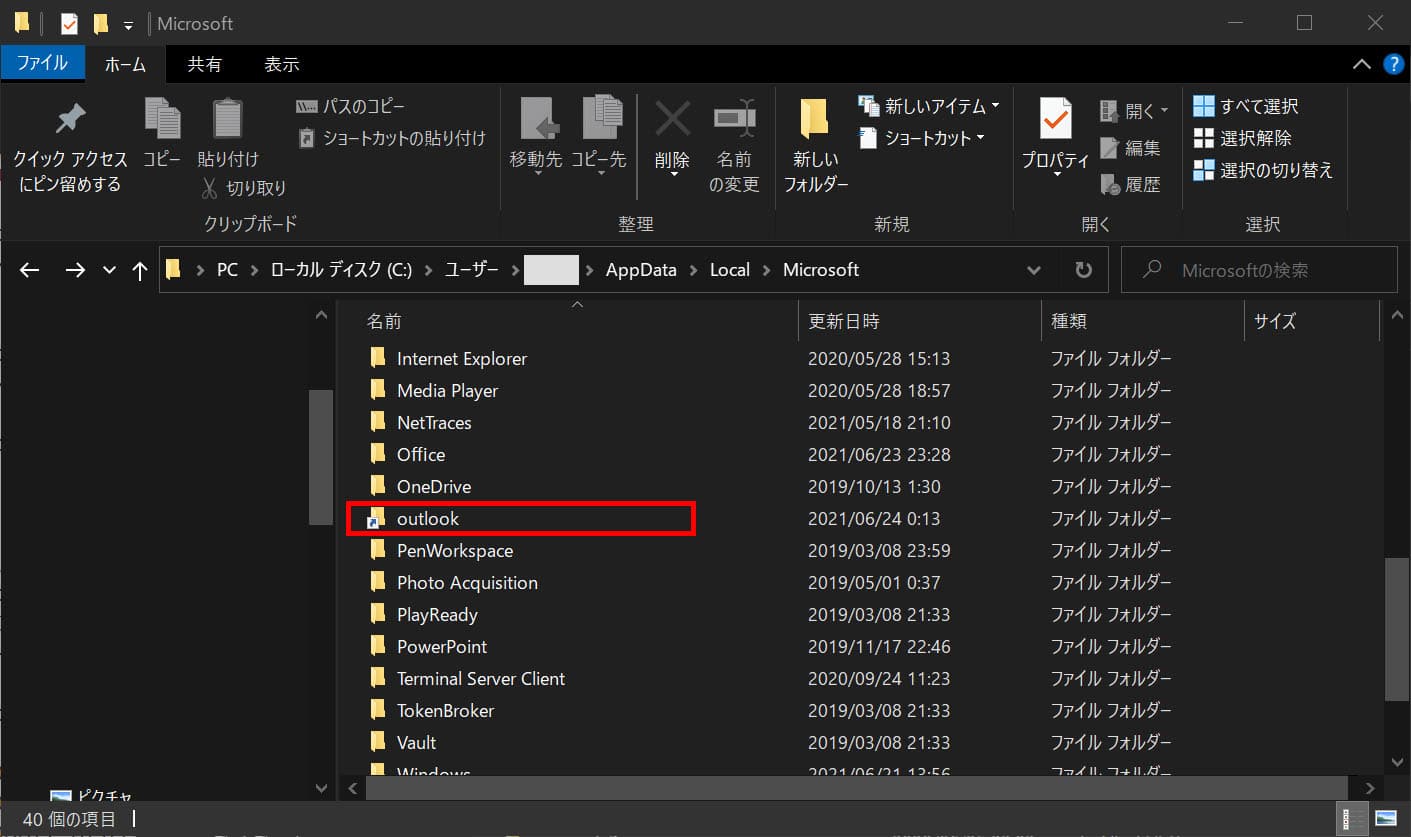Click Select none (選択解除)
This screenshot has width=1411, height=837.
coord(1243,138)
